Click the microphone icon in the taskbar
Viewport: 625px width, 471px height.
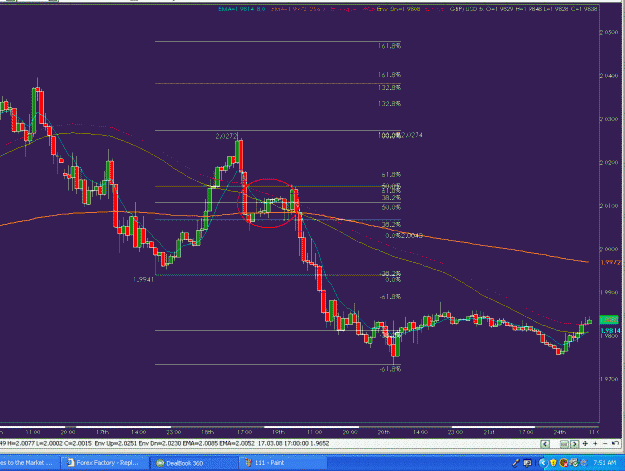516,463
